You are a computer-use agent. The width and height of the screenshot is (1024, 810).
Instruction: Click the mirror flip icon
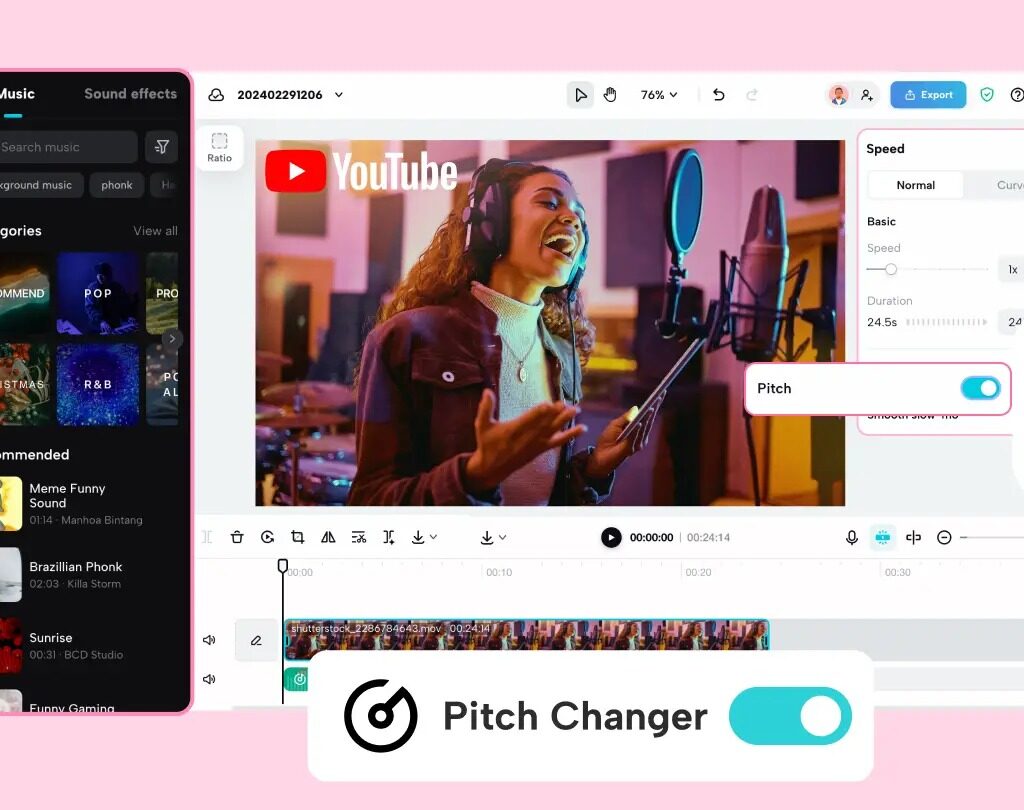tap(328, 537)
